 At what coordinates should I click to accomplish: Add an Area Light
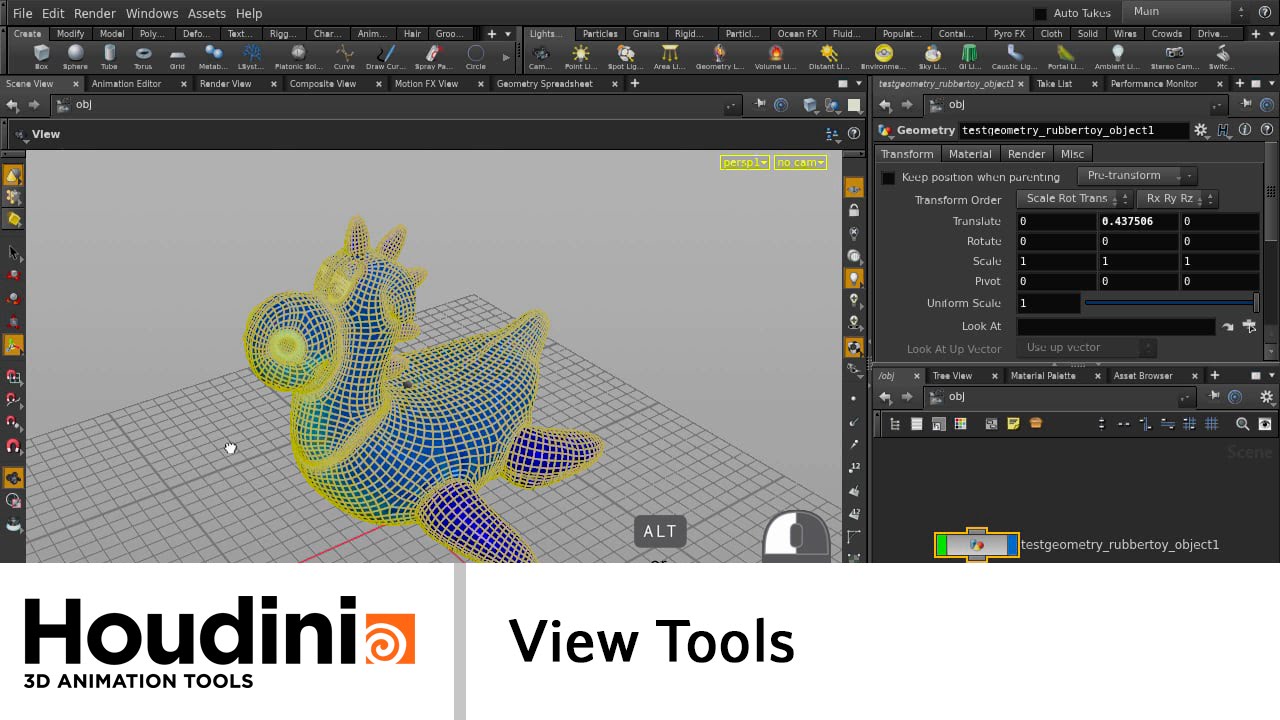pyautogui.click(x=670, y=56)
